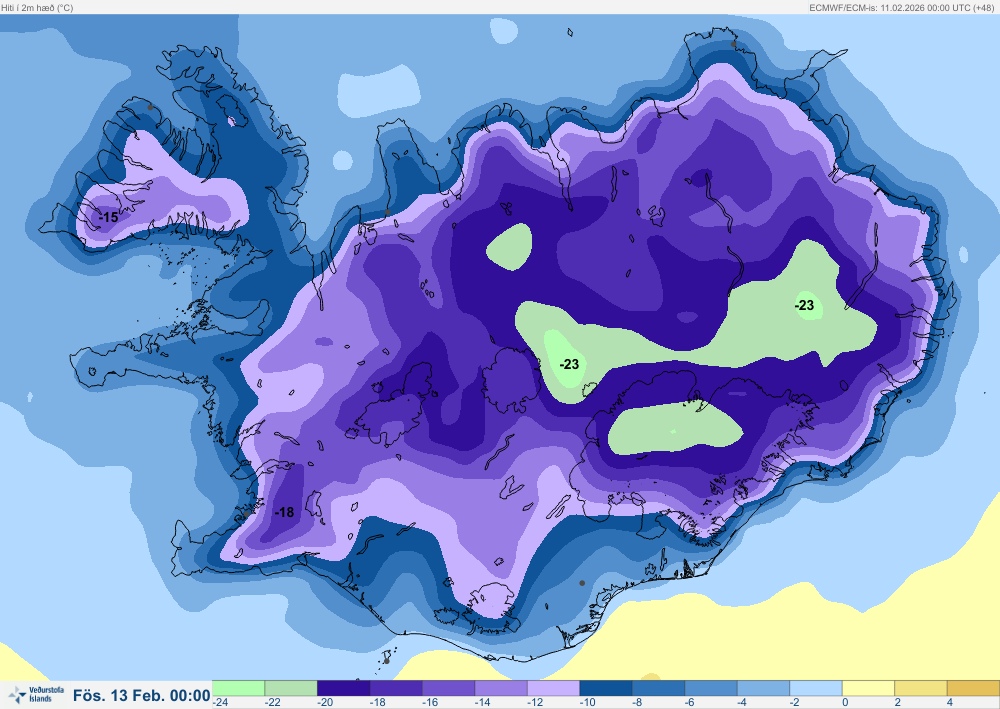Click the '0' legend scale value

(845, 703)
